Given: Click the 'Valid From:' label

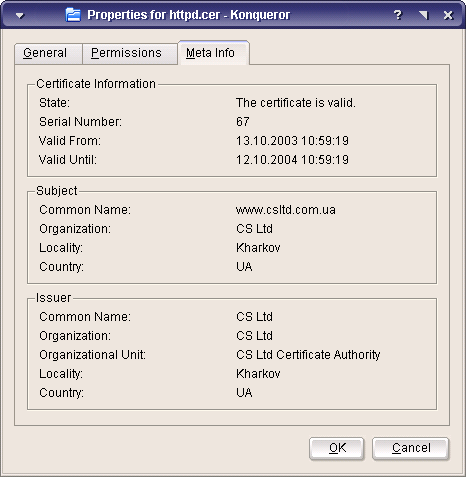Looking at the screenshot, I should point(70,141).
